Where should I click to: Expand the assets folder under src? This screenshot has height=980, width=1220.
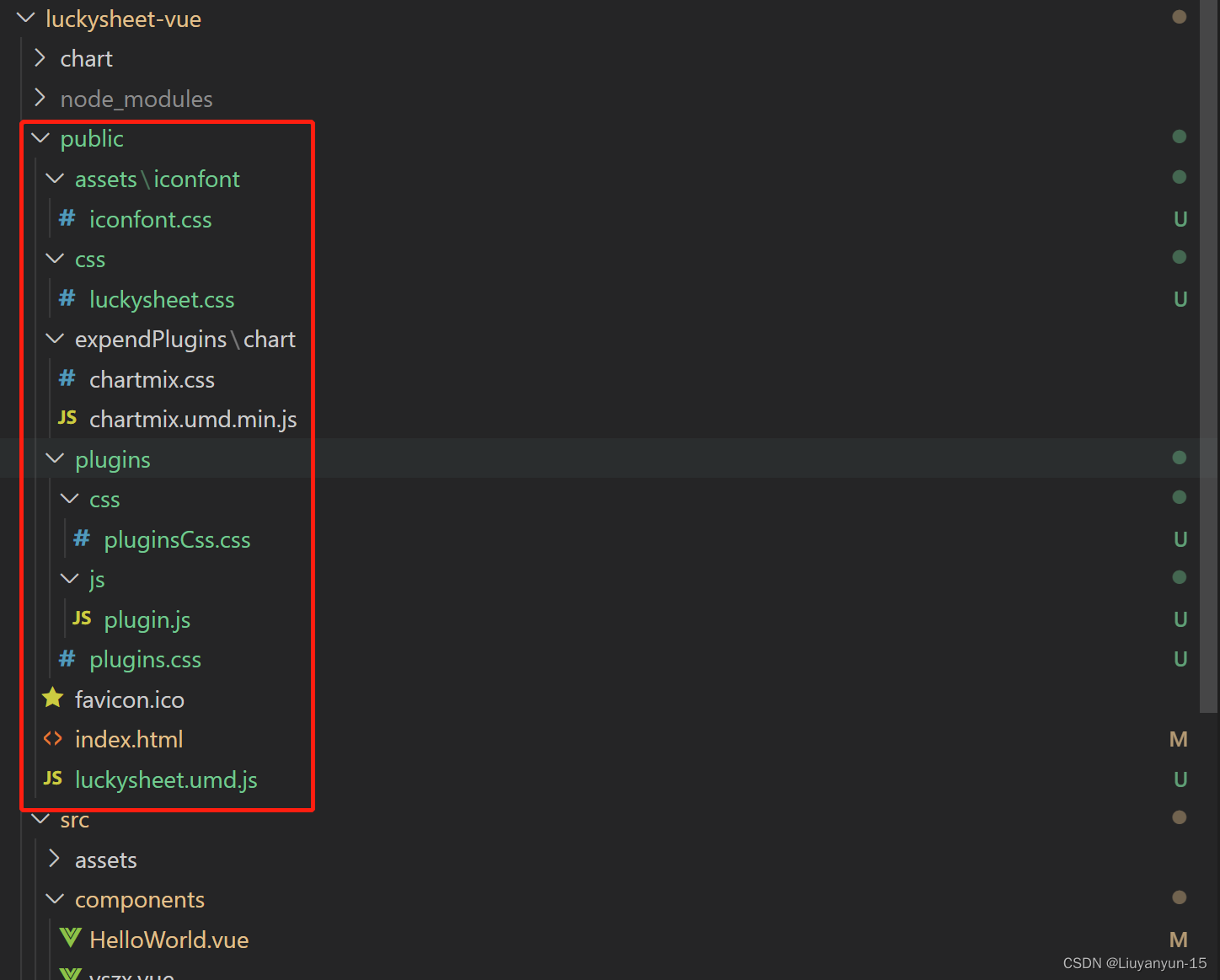55,860
